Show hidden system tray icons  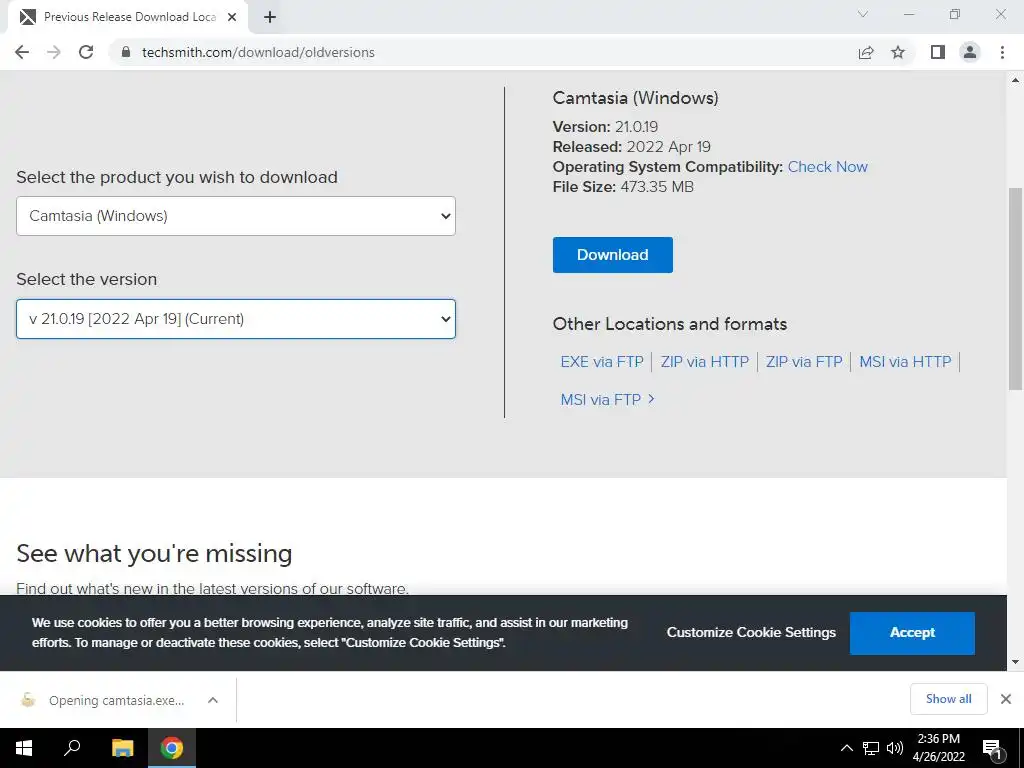[846, 748]
